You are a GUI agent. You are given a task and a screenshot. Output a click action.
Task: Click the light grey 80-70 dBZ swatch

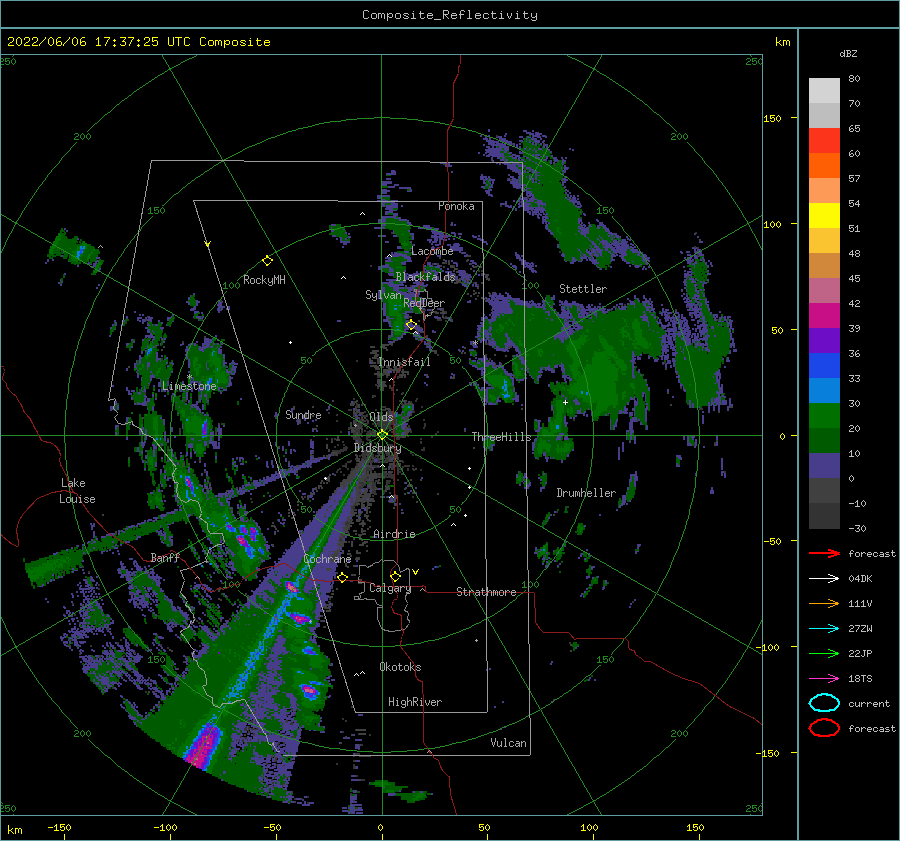(x=824, y=91)
